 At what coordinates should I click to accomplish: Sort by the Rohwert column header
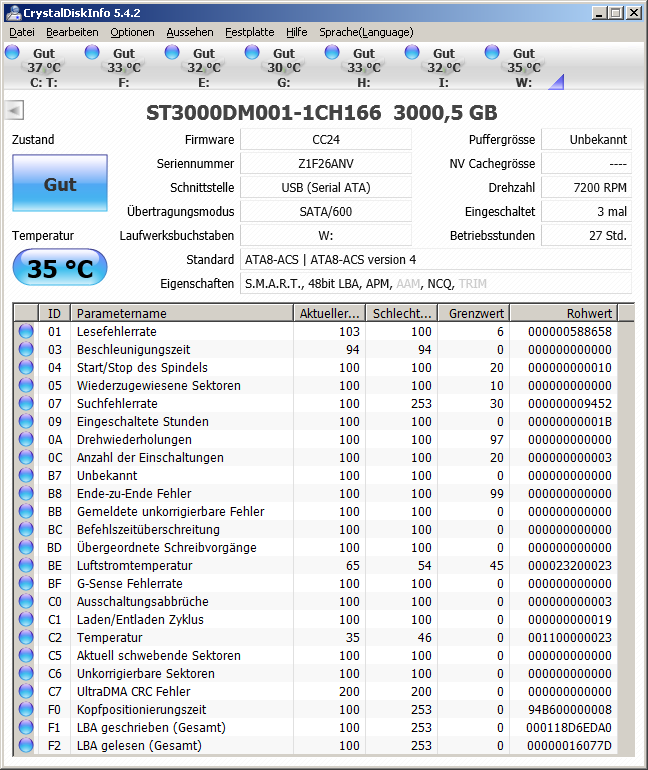coord(564,313)
